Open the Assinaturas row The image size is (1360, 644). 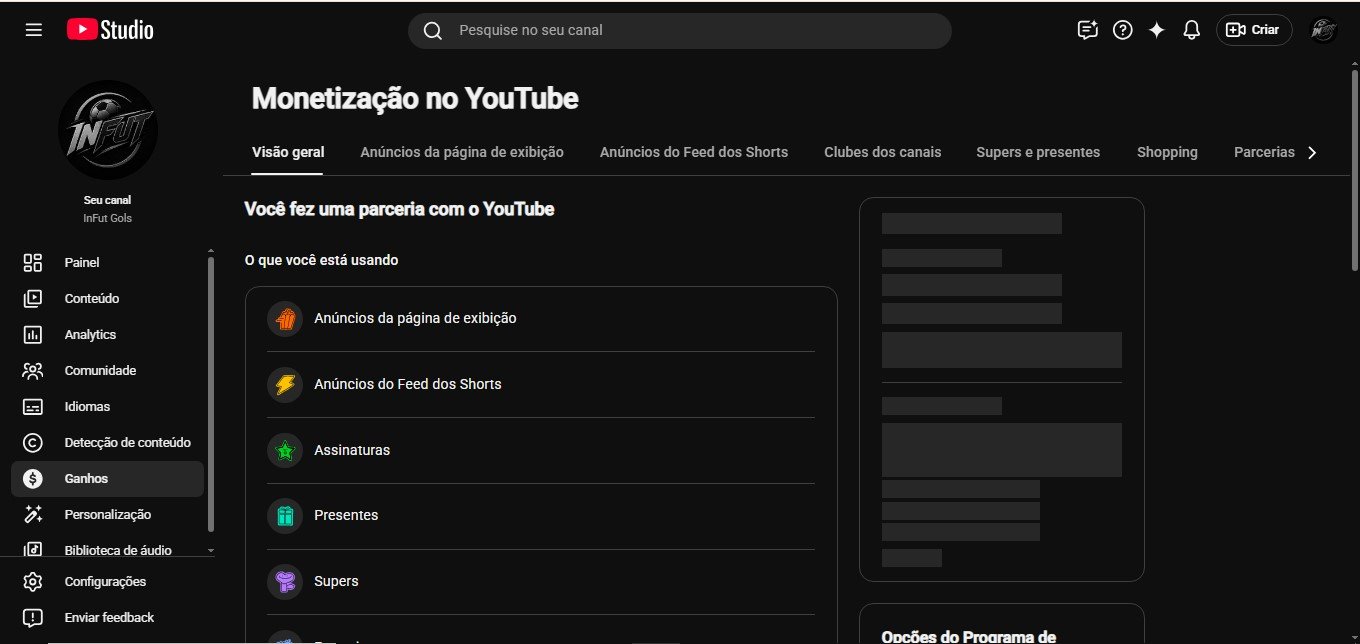(x=541, y=451)
